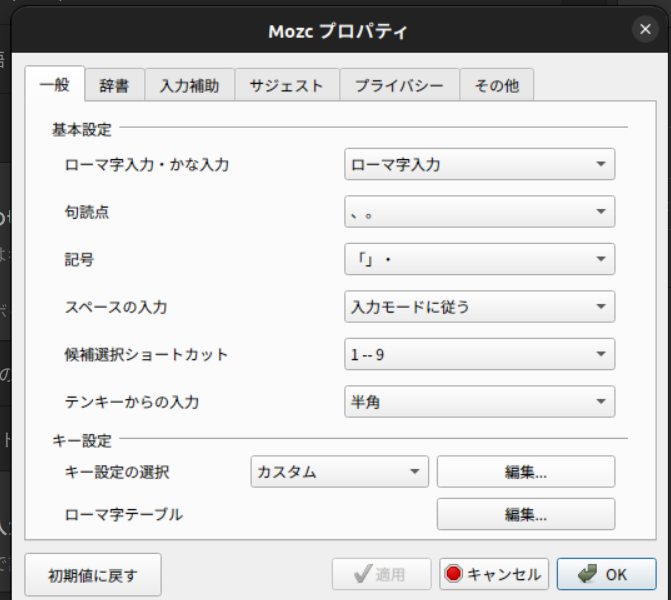Close the Mozc プロパティ dialog
This screenshot has height=600, width=671.
point(645,29)
